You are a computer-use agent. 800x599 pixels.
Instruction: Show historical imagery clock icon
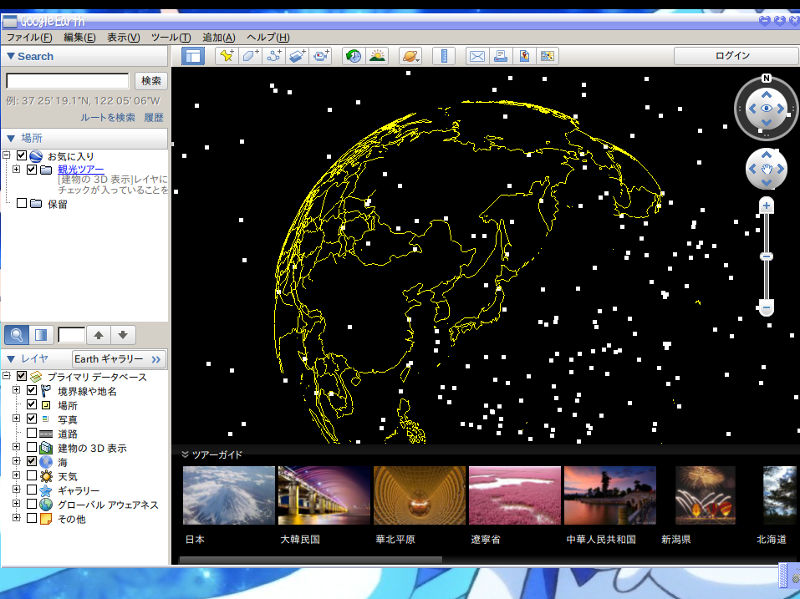tap(353, 56)
